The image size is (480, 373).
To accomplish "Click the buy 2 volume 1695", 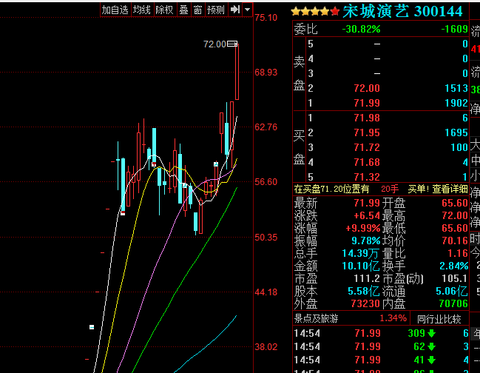I will point(456,133).
